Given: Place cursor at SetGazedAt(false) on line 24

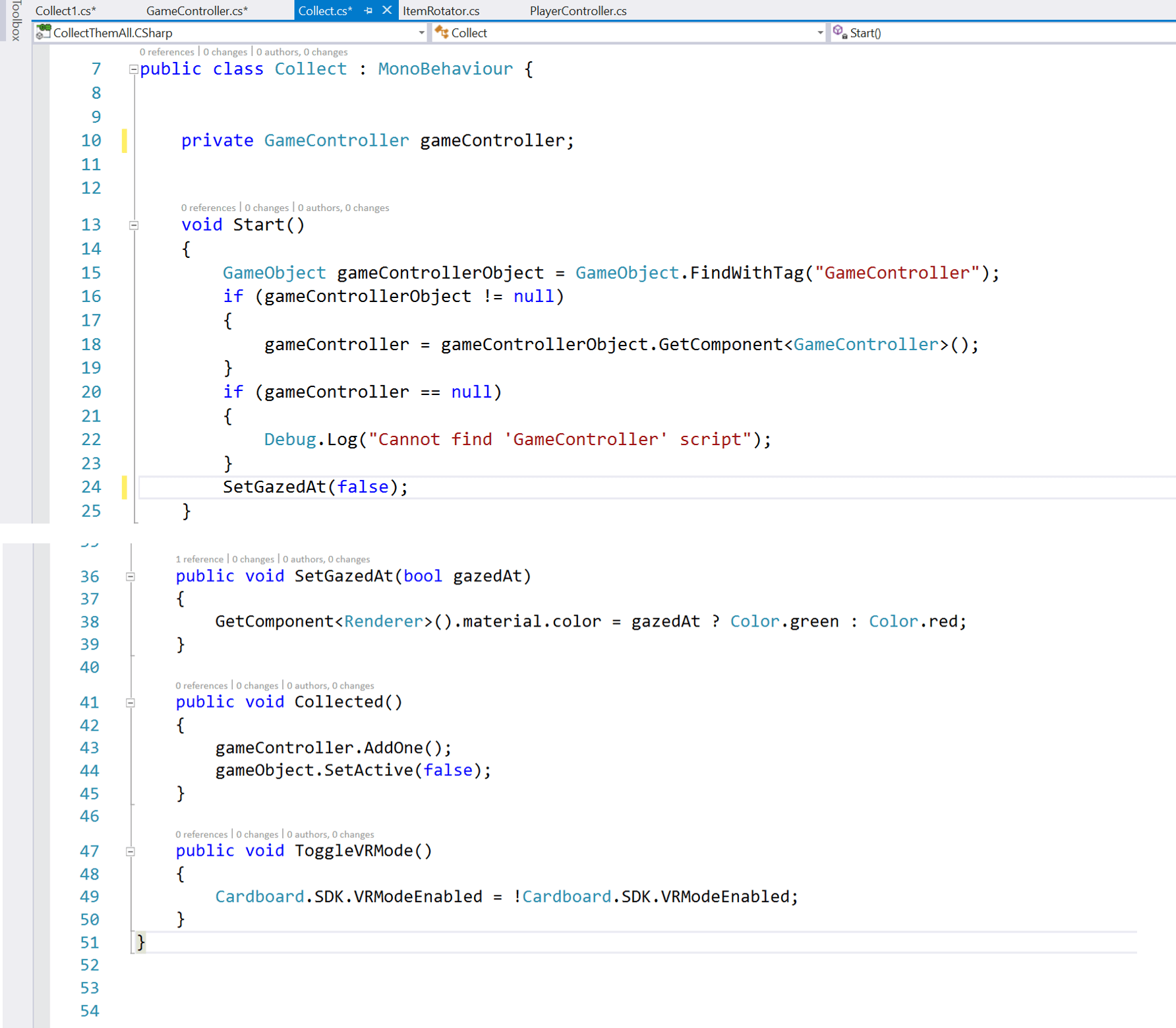Looking at the screenshot, I should click(x=315, y=487).
